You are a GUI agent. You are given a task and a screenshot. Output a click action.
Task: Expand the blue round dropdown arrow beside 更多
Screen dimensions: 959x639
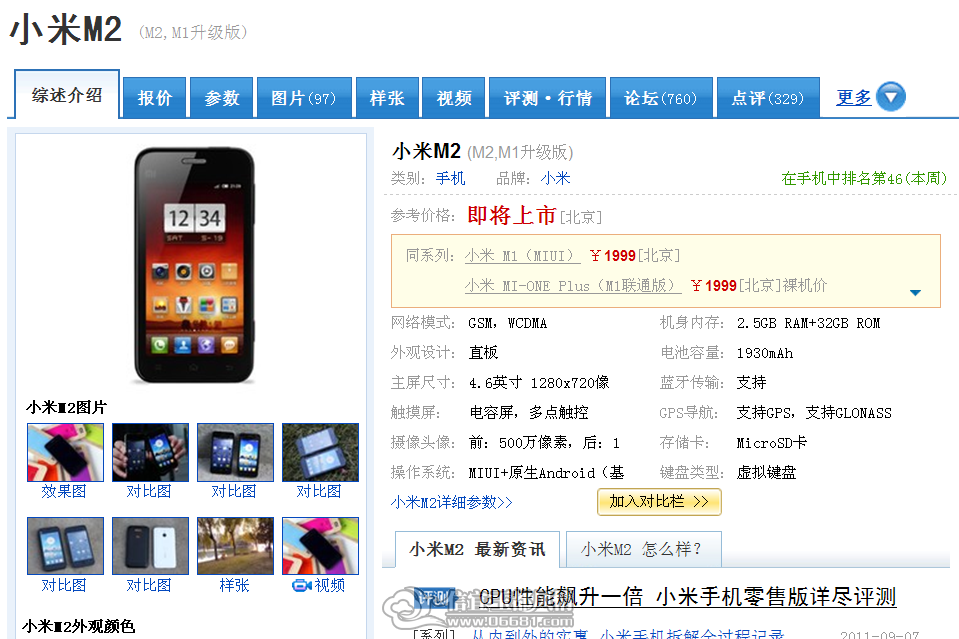890,97
